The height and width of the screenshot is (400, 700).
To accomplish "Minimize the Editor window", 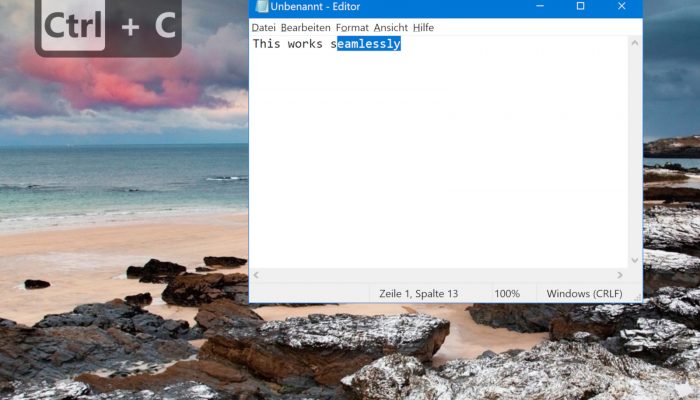I will (x=540, y=6).
